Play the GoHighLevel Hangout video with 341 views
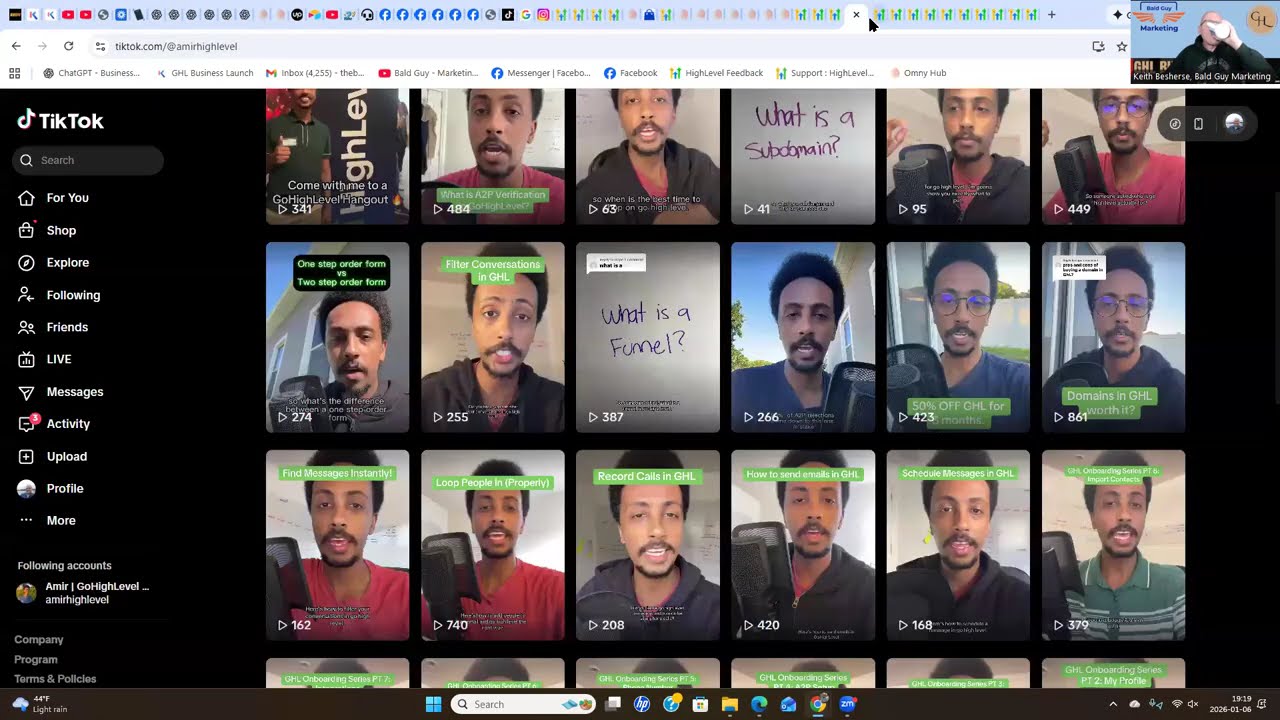This screenshot has height=720, width=1280. pyautogui.click(x=337, y=156)
